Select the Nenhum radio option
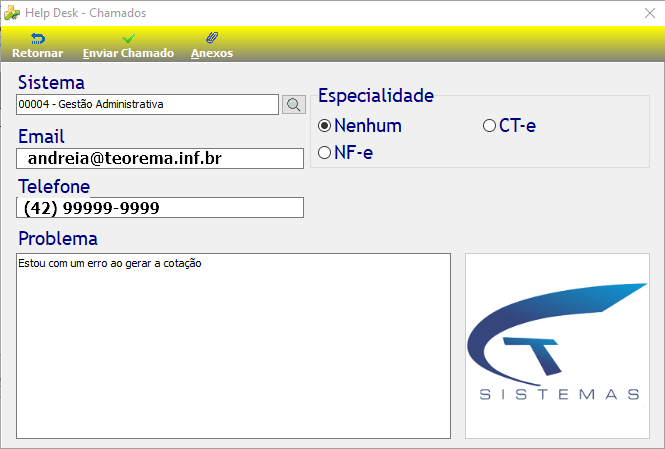The image size is (665, 449). point(359,126)
